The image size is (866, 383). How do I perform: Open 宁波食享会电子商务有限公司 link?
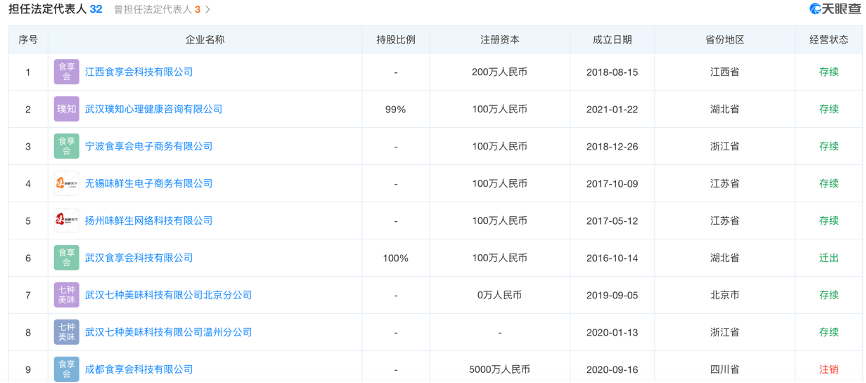click(x=149, y=146)
